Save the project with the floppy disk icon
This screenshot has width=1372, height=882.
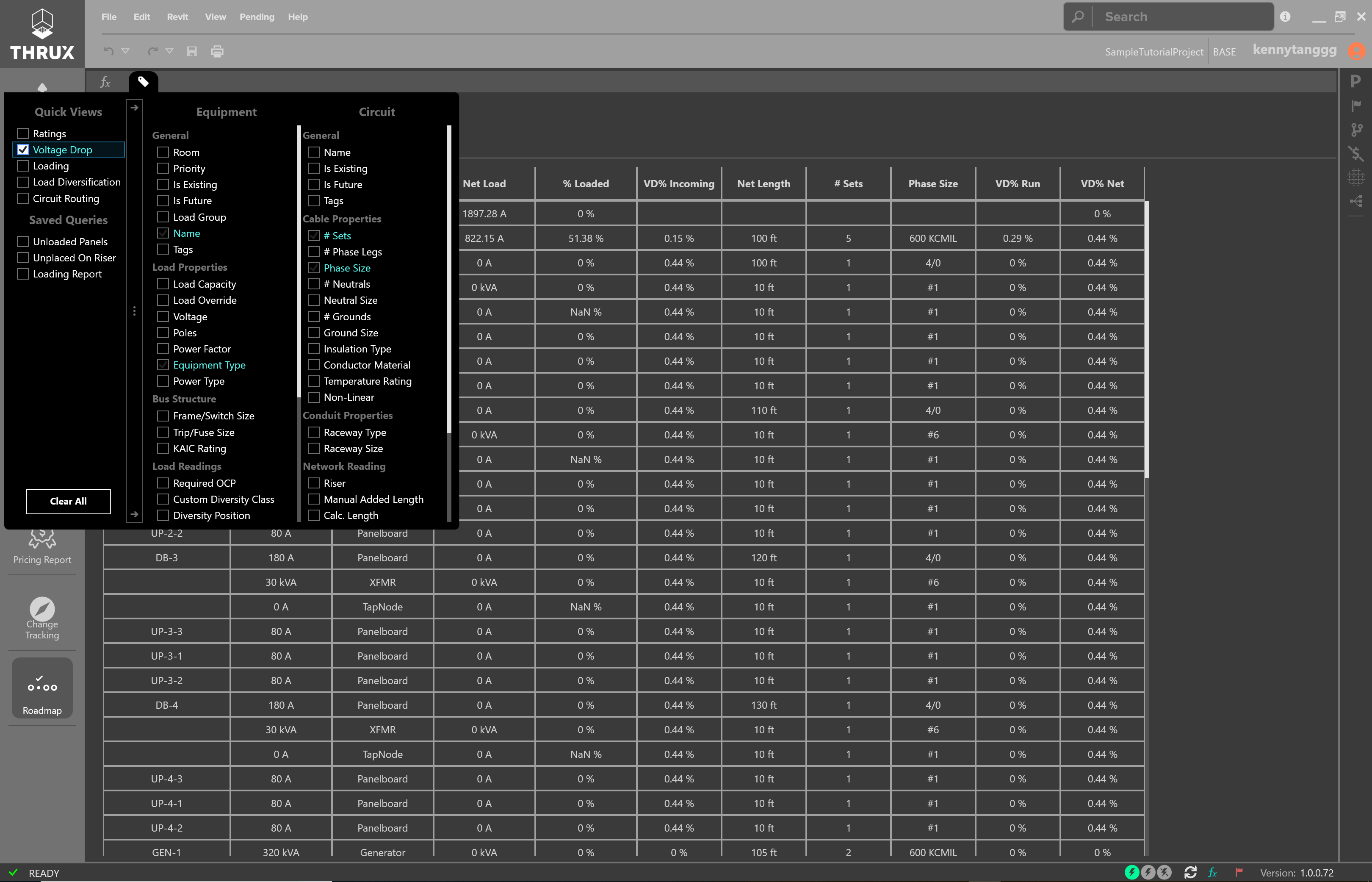(x=192, y=52)
